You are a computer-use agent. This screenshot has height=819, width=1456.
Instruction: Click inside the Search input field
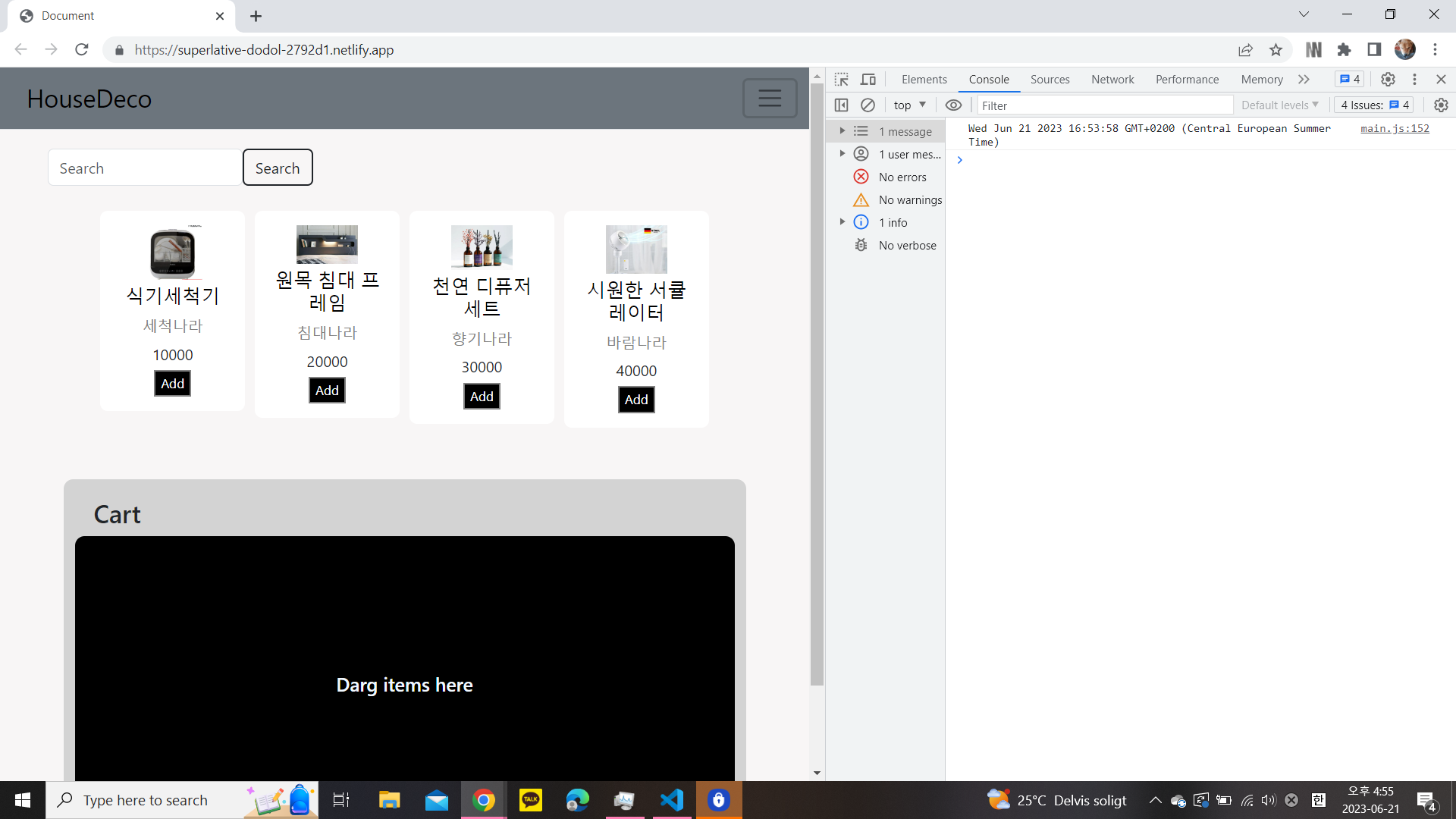(144, 167)
